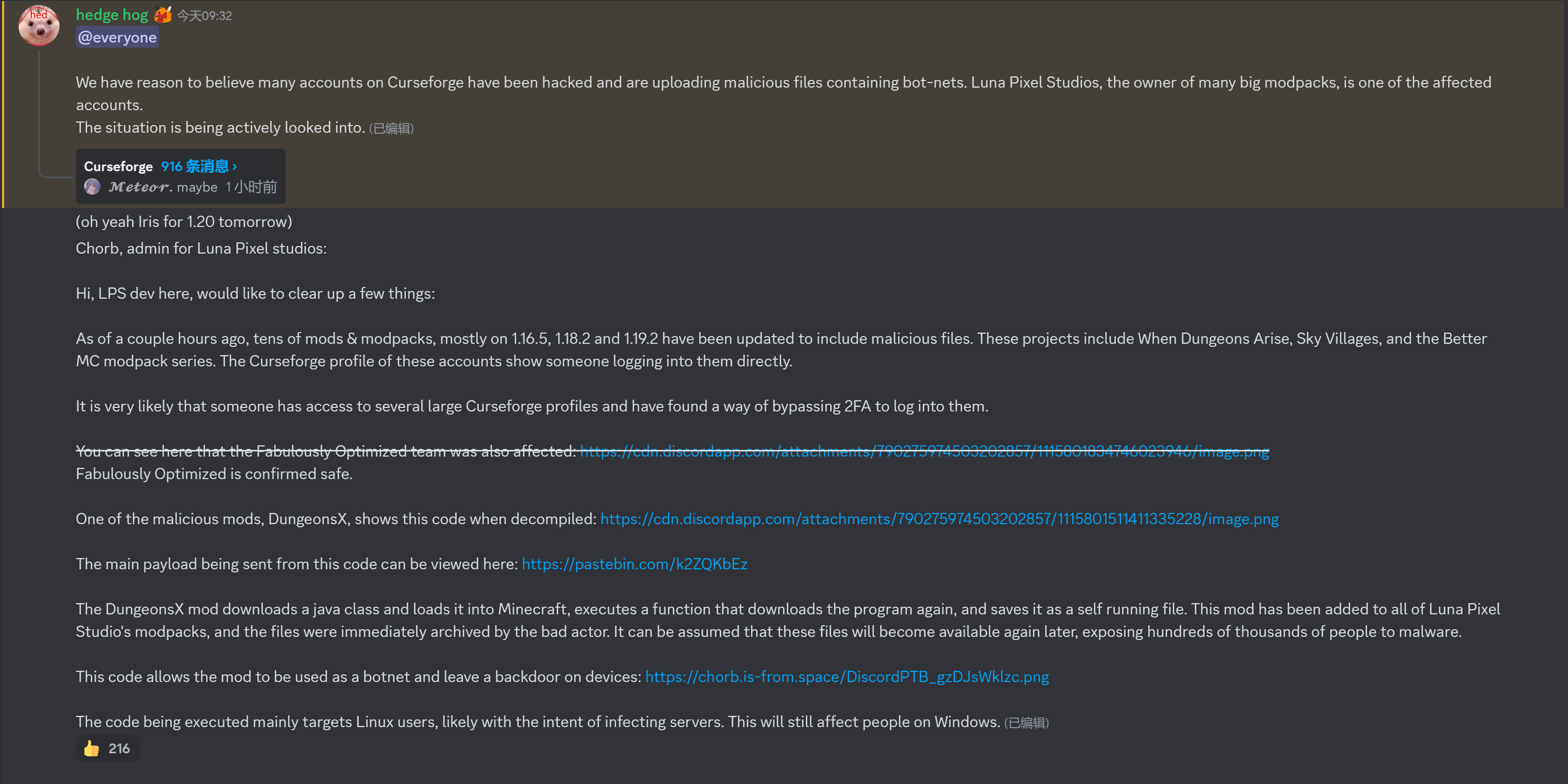Image resolution: width=1568 pixels, height=784 pixels.
Task: Click the thumbs-up emoji on the reaction
Action: click(92, 748)
